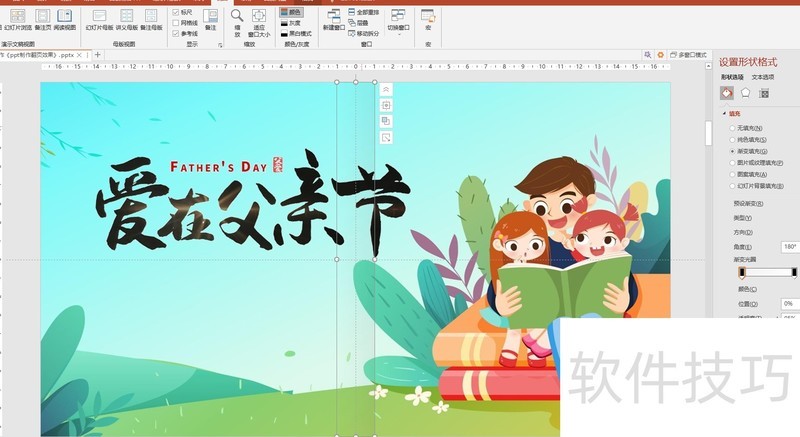Select Color mode (颜色)
The width and height of the screenshot is (800, 437).
coord(290,12)
